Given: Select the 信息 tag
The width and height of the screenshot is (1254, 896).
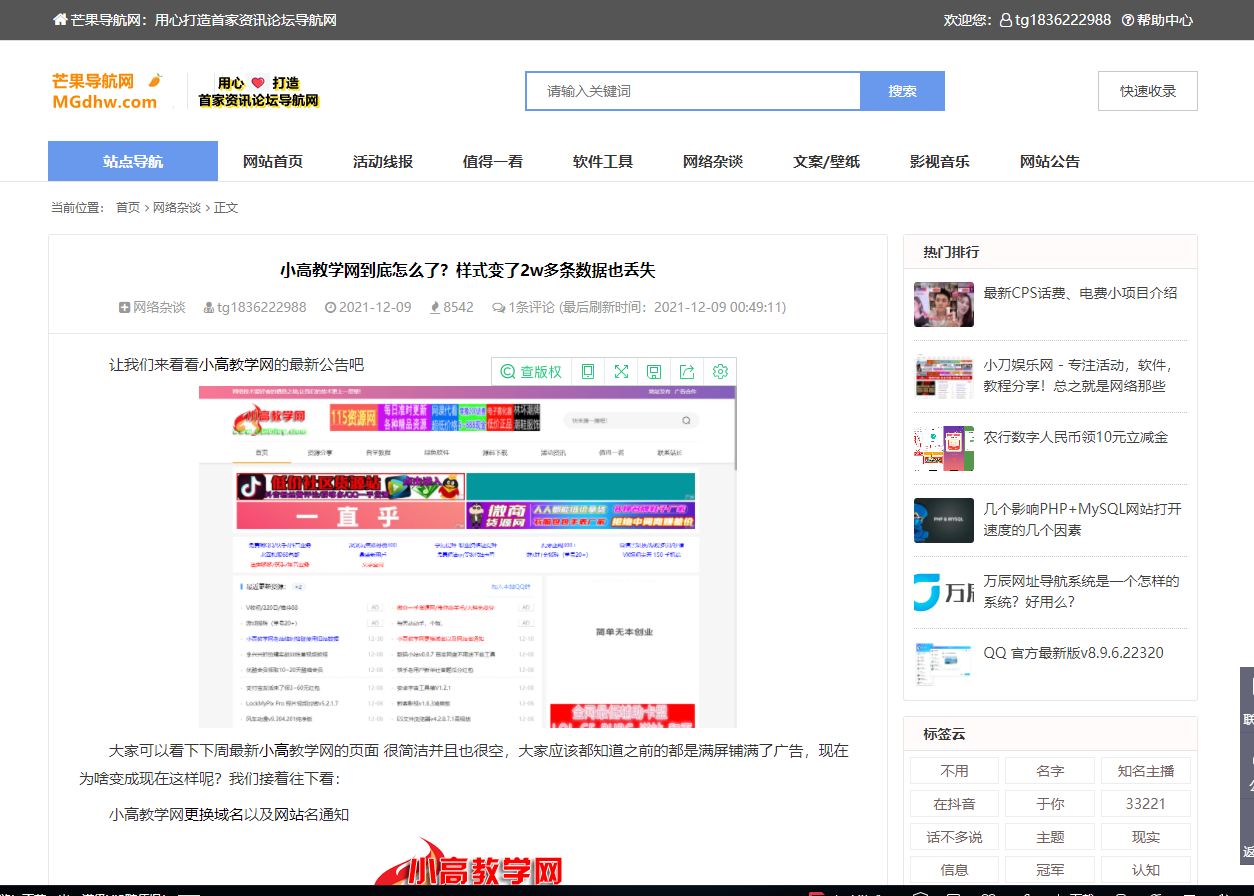Looking at the screenshot, I should (955, 870).
